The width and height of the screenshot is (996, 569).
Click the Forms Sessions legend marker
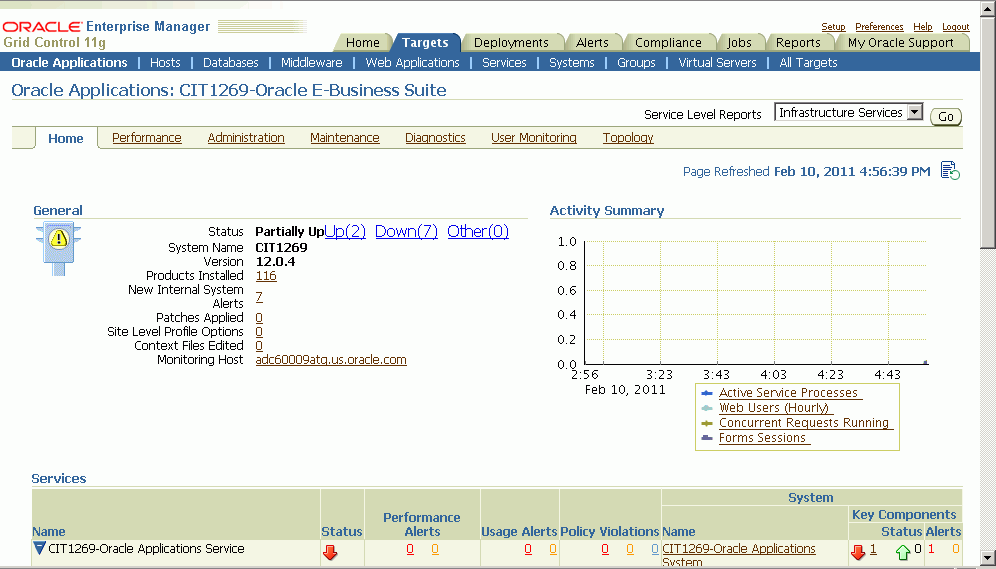(707, 438)
